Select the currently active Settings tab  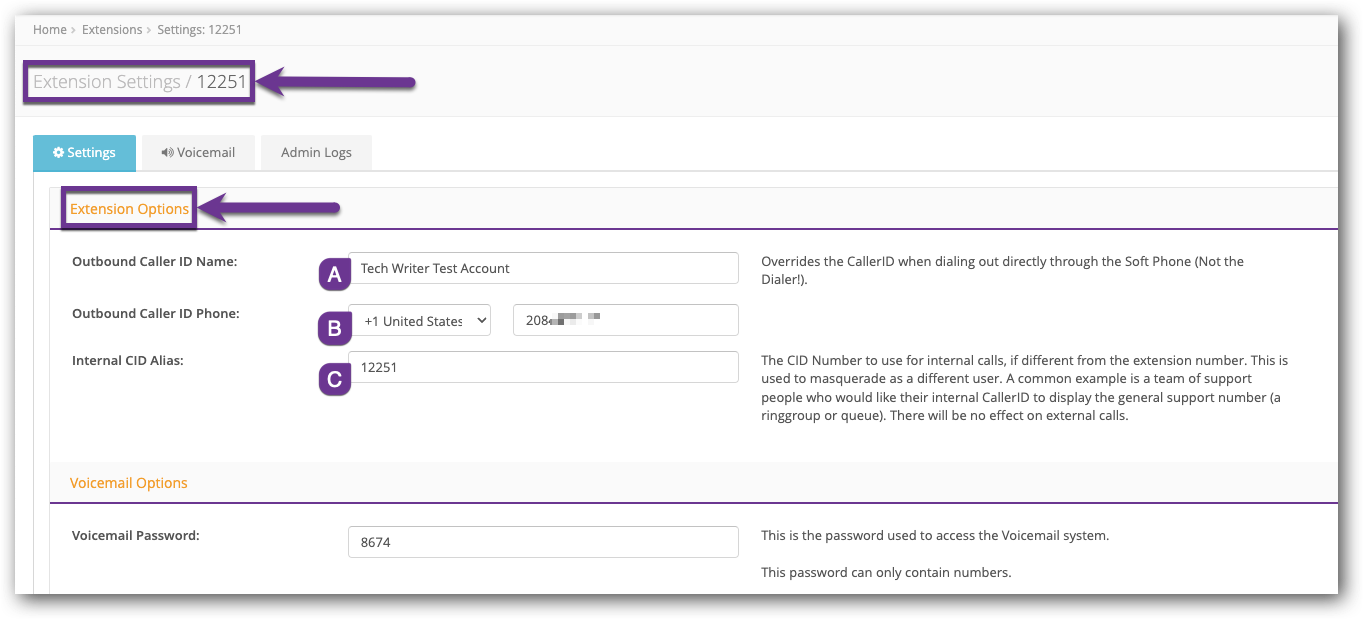[84, 152]
